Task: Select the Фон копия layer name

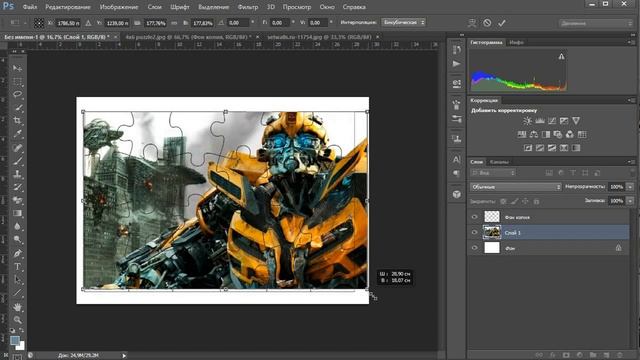Action: (x=517, y=217)
